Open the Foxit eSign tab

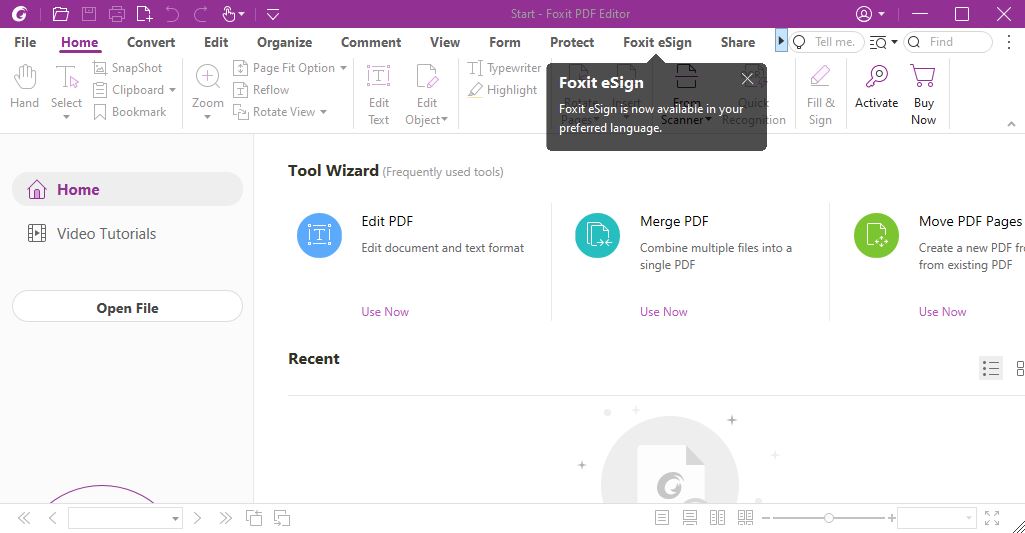click(x=657, y=42)
